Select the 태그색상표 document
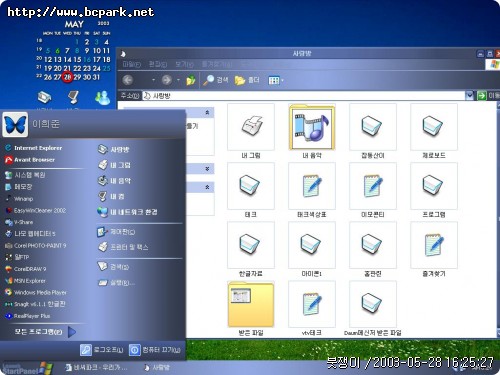The height and width of the screenshot is (375, 500). (x=312, y=190)
